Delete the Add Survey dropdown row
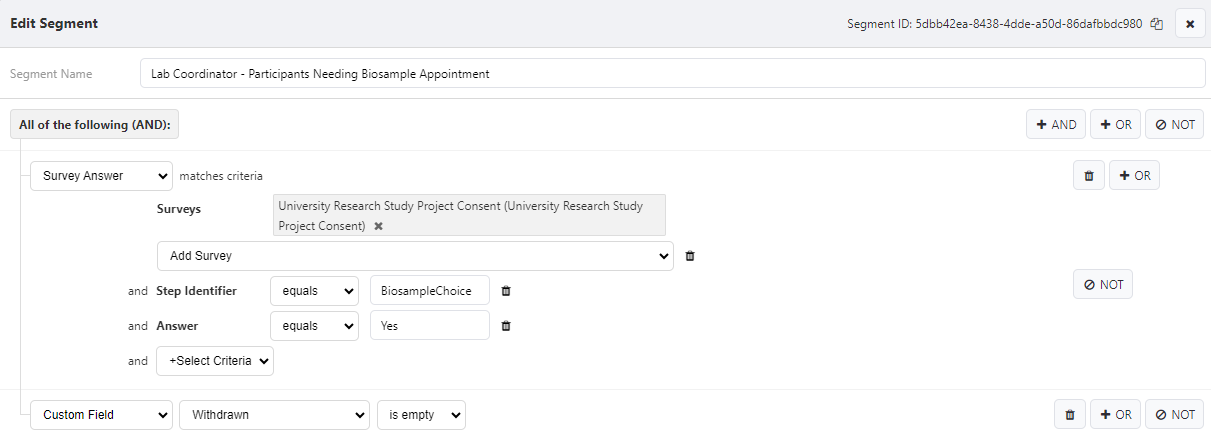 pos(690,256)
